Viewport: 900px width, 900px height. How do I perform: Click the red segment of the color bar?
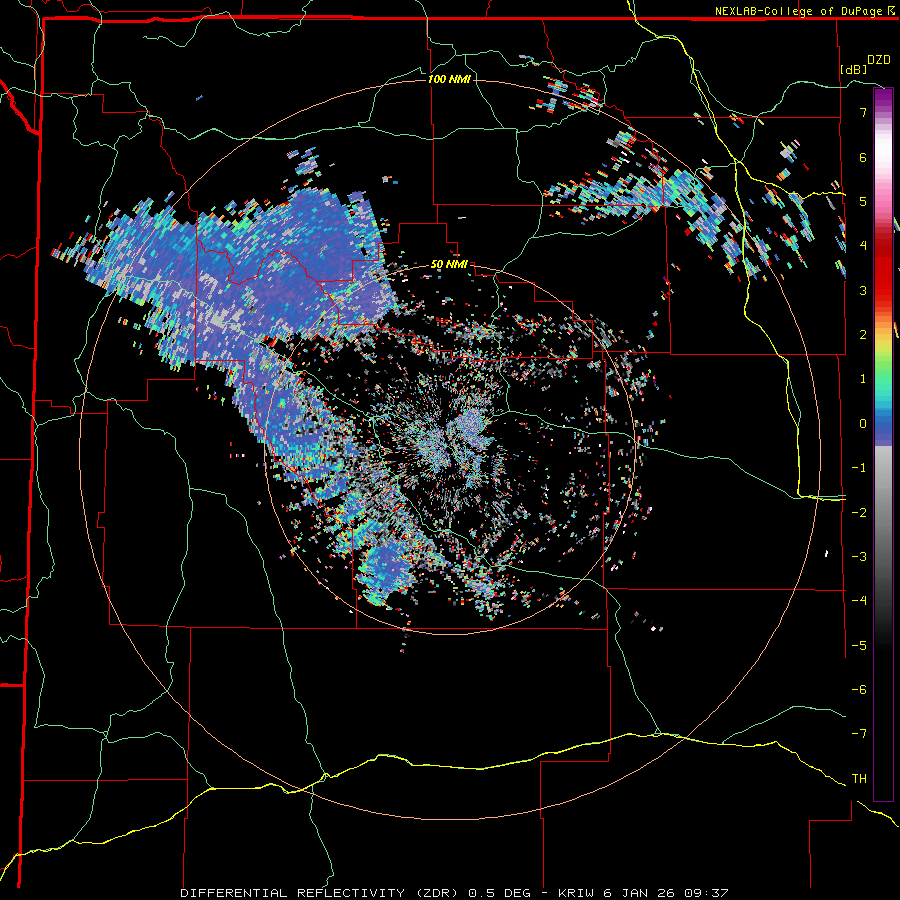click(x=883, y=267)
